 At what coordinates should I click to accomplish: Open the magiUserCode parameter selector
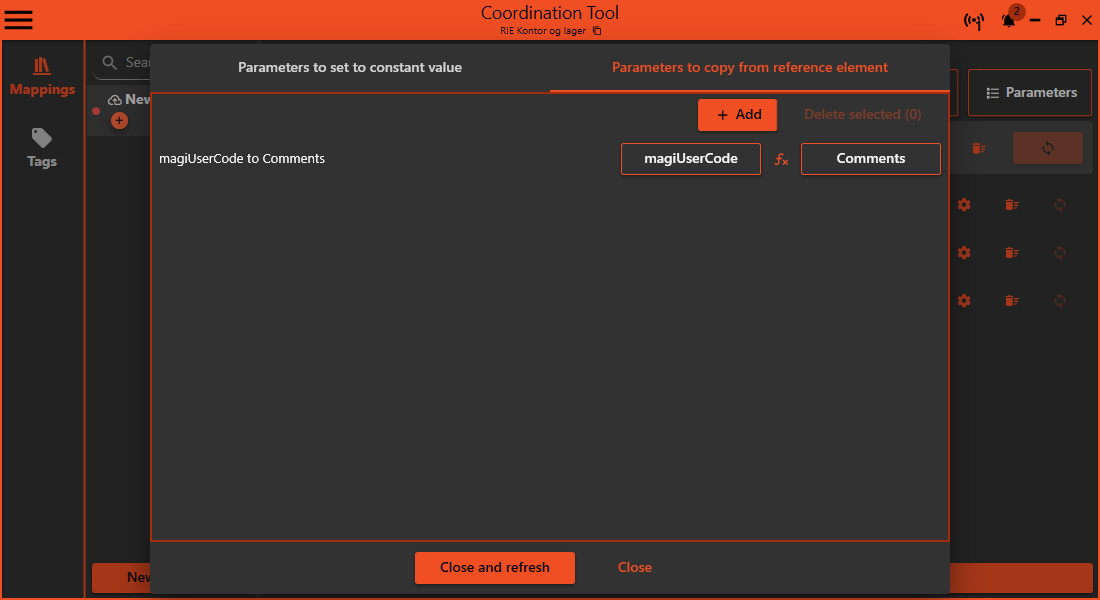click(691, 158)
